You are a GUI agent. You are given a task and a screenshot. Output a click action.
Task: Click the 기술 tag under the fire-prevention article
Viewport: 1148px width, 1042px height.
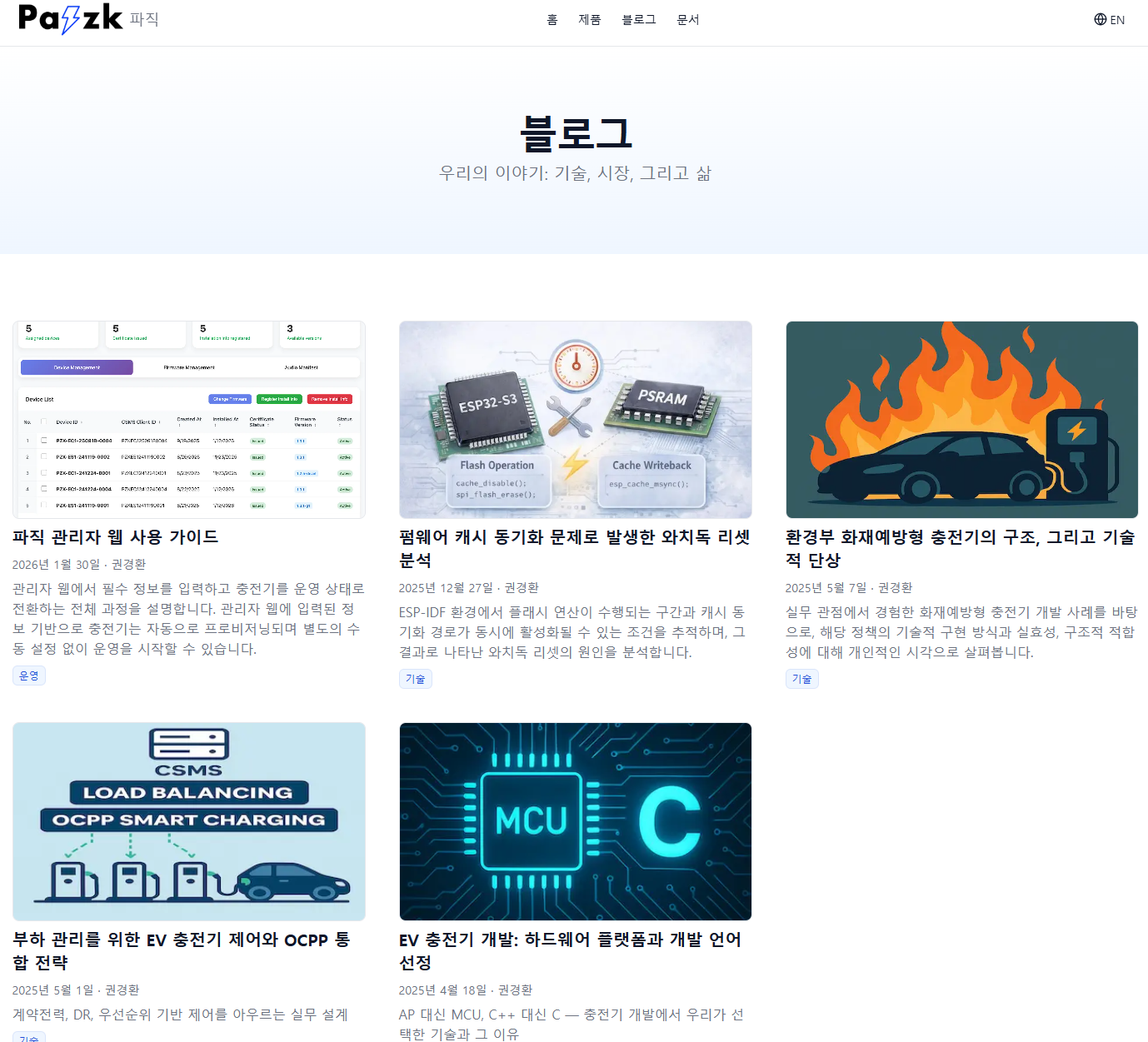pos(801,679)
